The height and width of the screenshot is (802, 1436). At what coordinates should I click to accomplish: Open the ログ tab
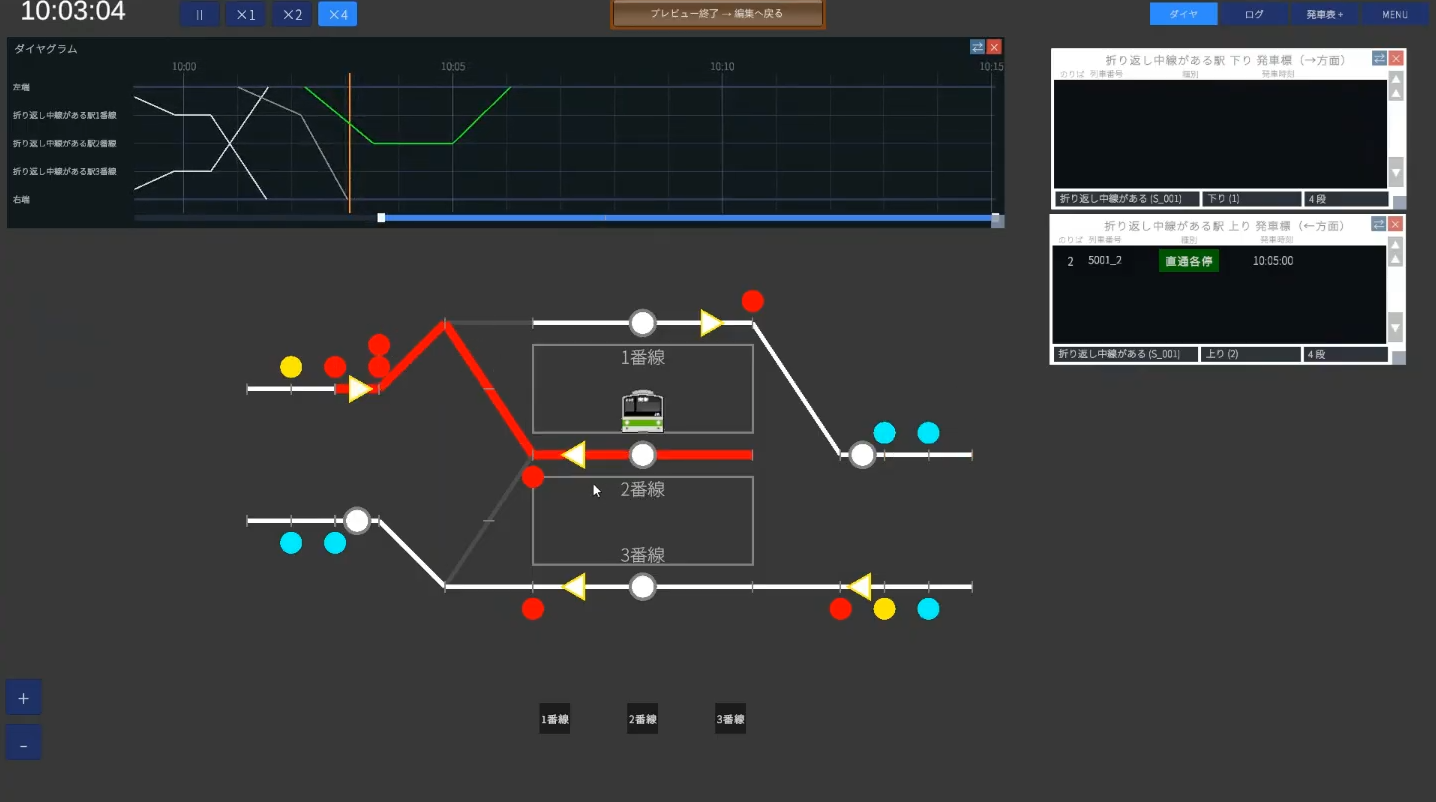coord(1254,14)
